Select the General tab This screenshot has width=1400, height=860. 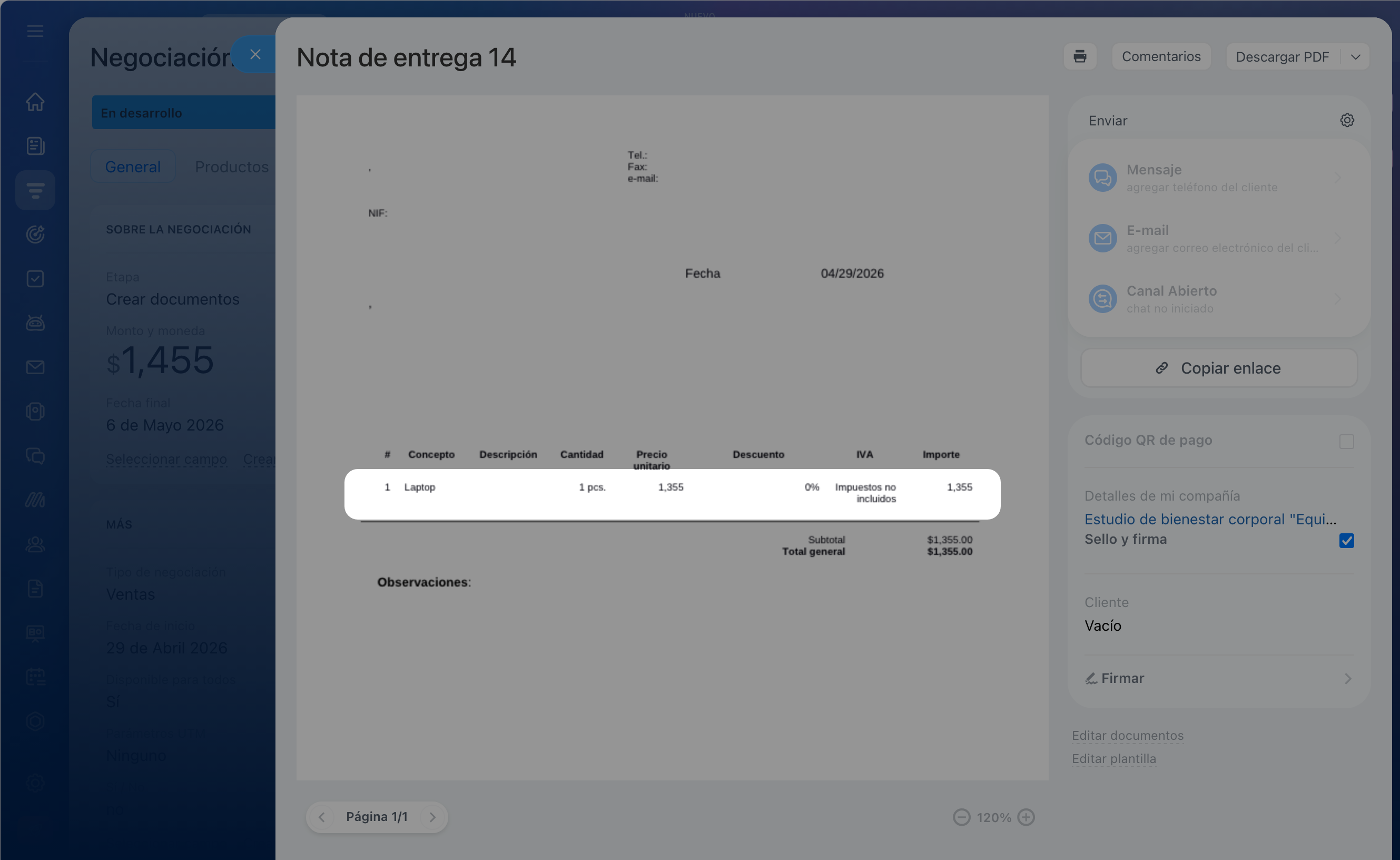(x=133, y=167)
